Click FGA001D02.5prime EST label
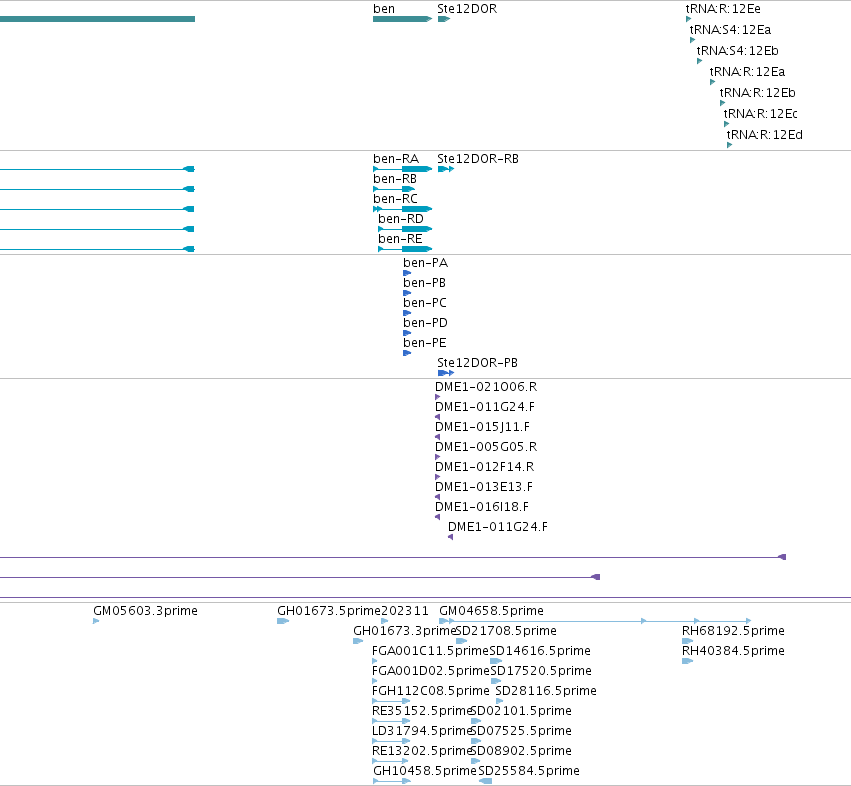Image resolution: width=851 pixels, height=786 pixels. click(431, 671)
